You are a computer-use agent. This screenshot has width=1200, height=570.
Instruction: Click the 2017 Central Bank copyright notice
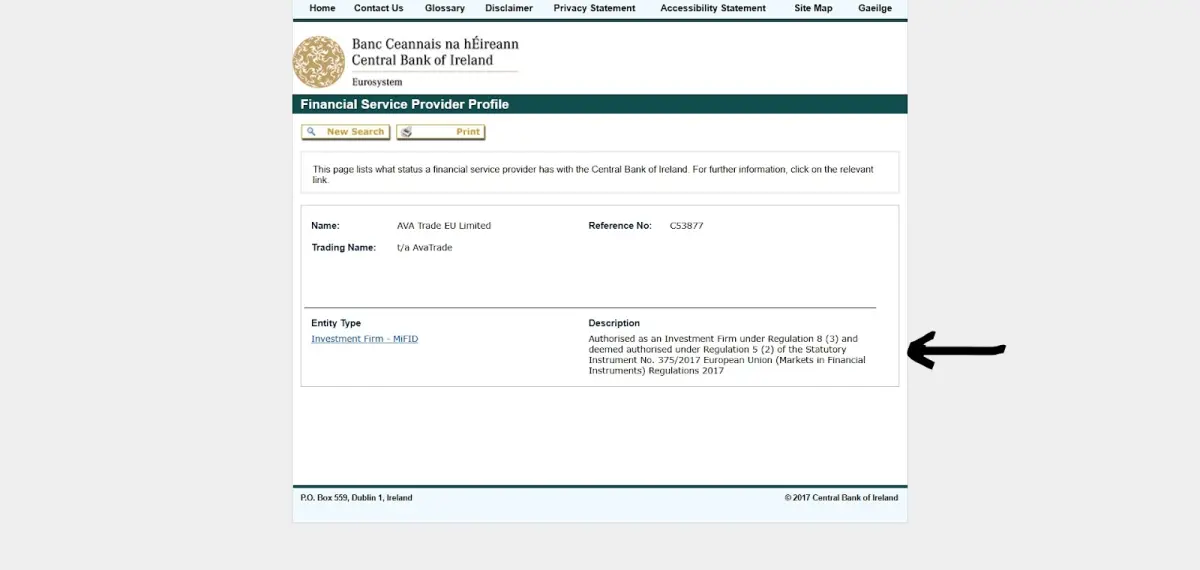point(841,498)
